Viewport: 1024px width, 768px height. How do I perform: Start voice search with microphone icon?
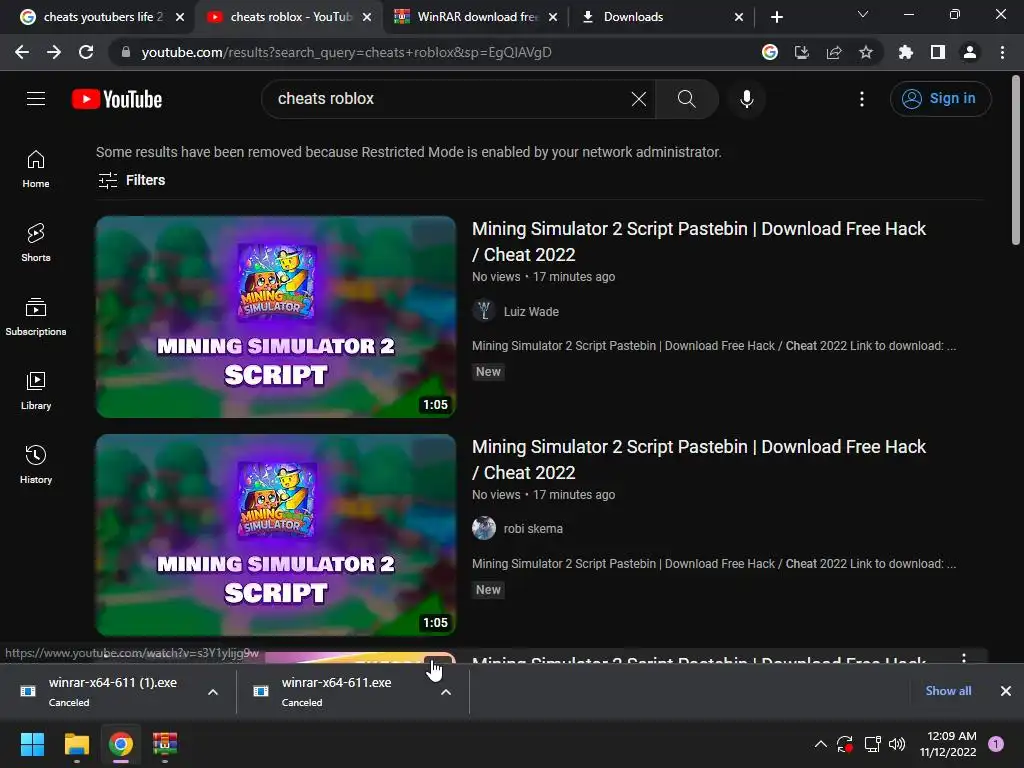[x=746, y=99]
